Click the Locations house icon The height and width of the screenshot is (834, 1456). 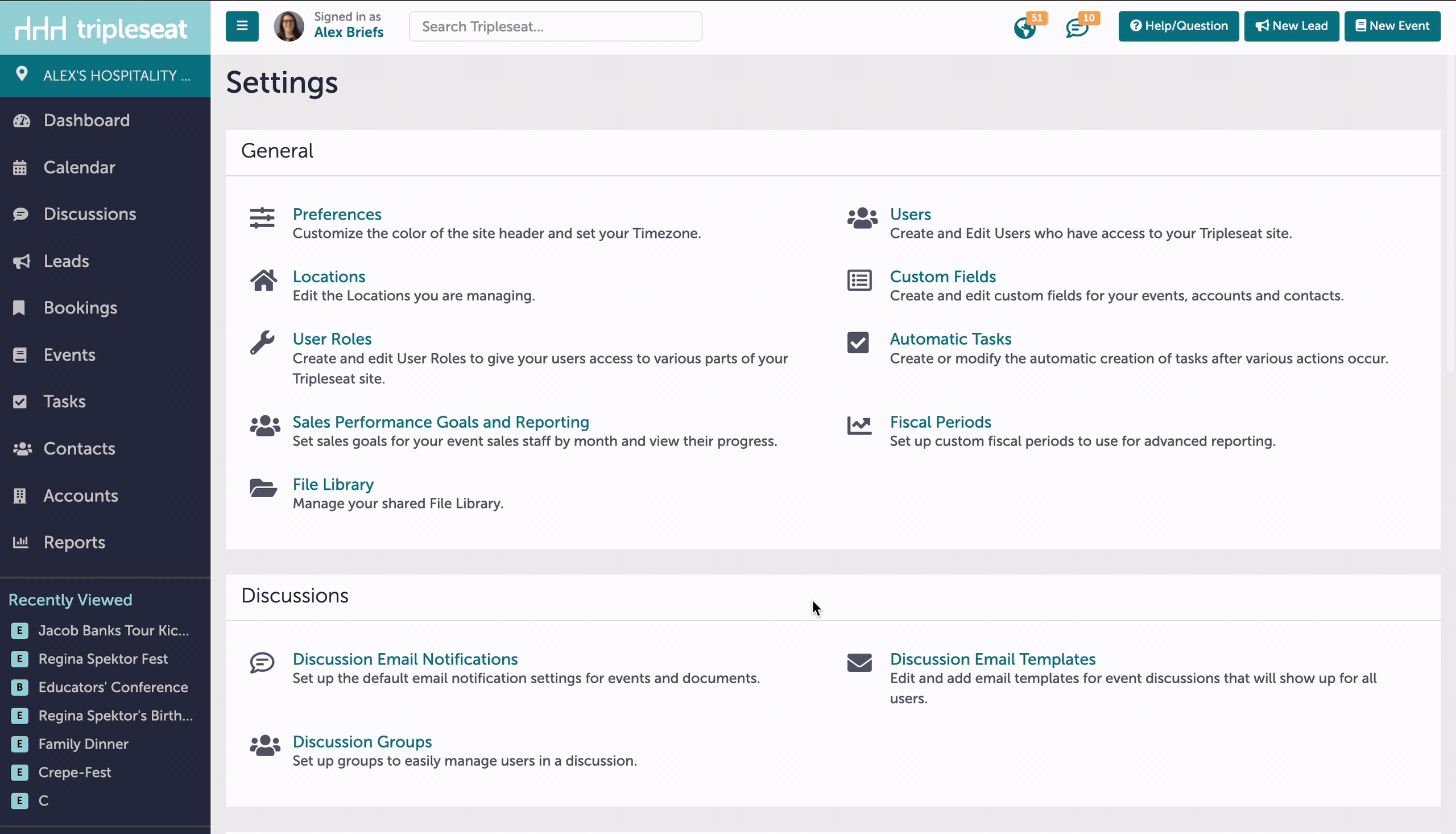click(263, 280)
